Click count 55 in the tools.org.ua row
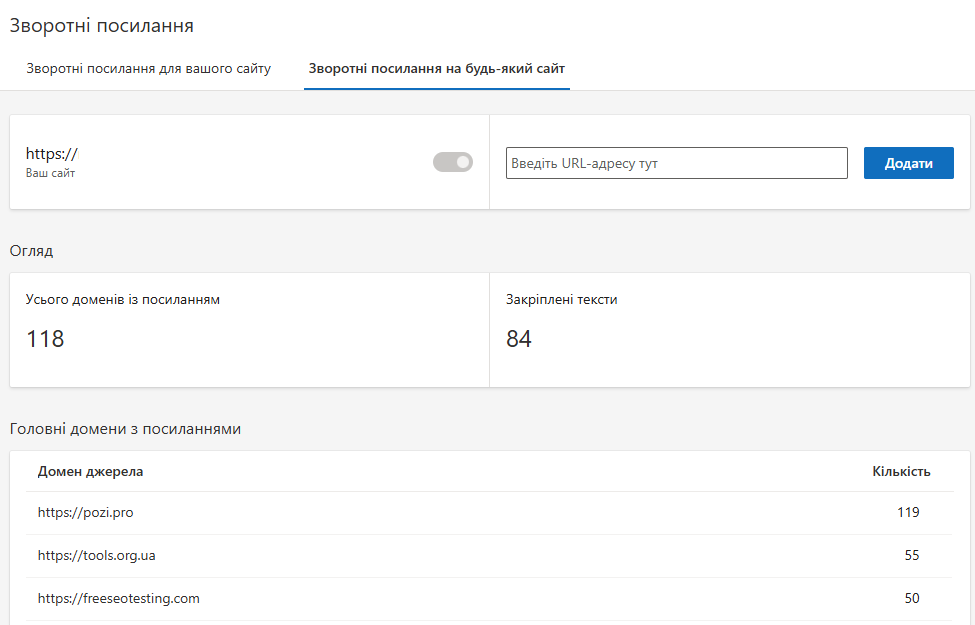Image resolution: width=975 pixels, height=625 pixels. click(911, 555)
